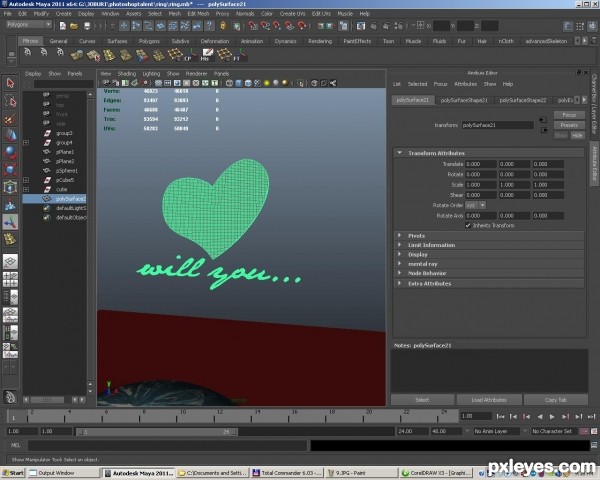This screenshot has height=480, width=600.
Task: Play forward in the playback controls
Action: 552,416
